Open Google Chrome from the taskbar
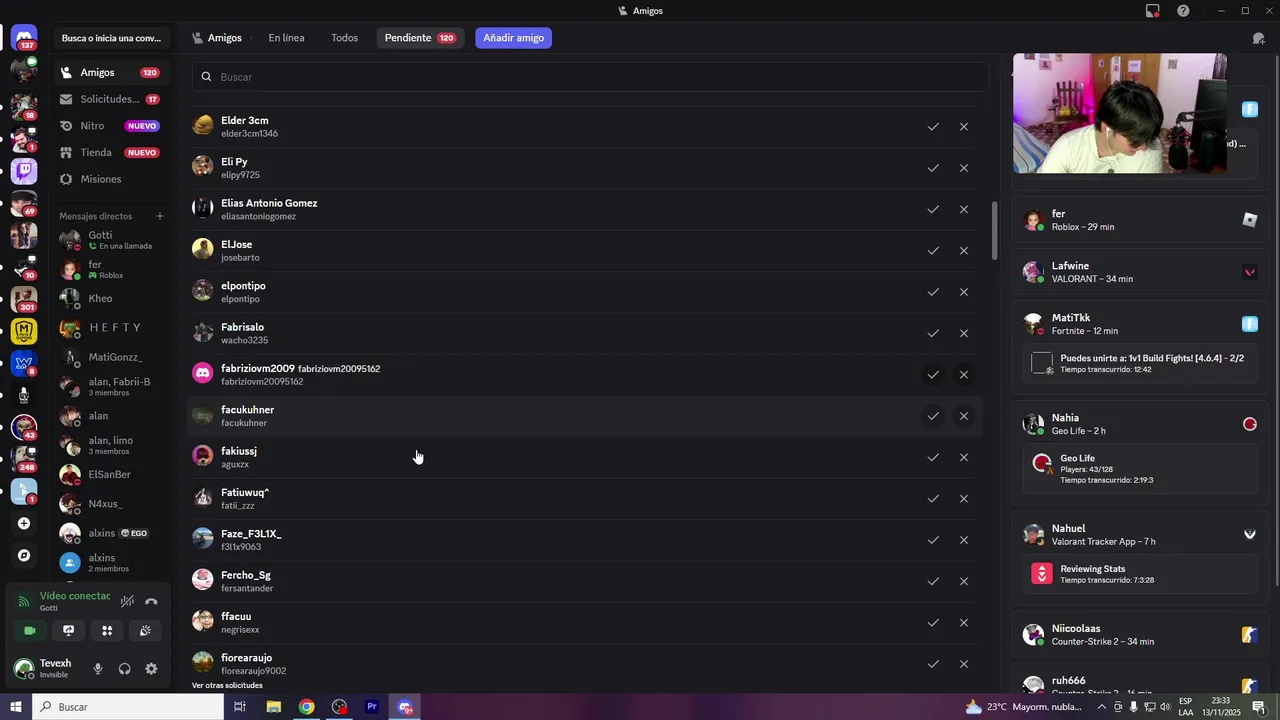 tap(306, 707)
